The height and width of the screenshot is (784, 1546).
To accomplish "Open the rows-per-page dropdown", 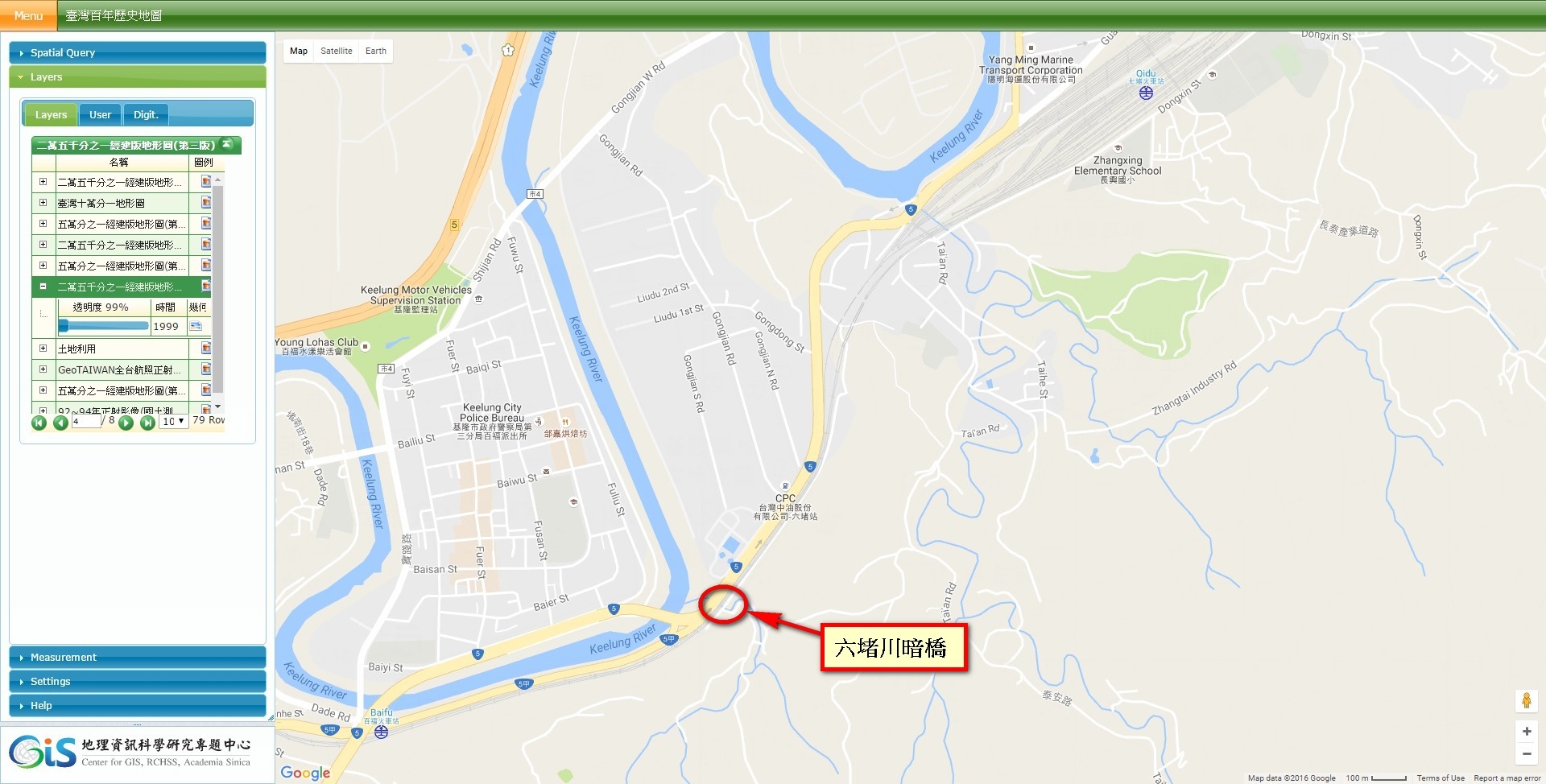I will (x=174, y=421).
